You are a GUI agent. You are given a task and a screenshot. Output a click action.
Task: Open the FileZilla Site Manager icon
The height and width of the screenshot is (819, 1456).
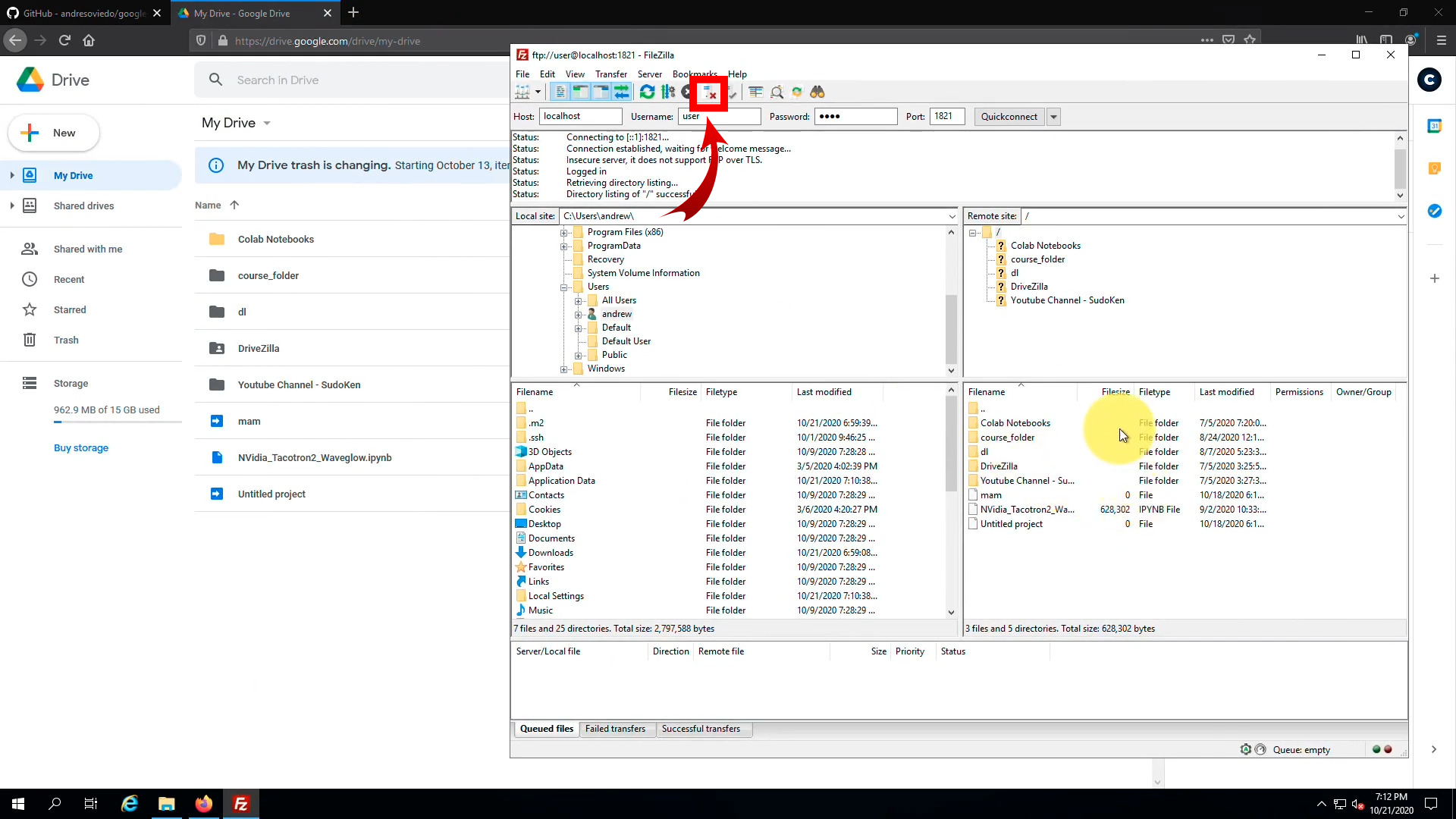(x=522, y=92)
